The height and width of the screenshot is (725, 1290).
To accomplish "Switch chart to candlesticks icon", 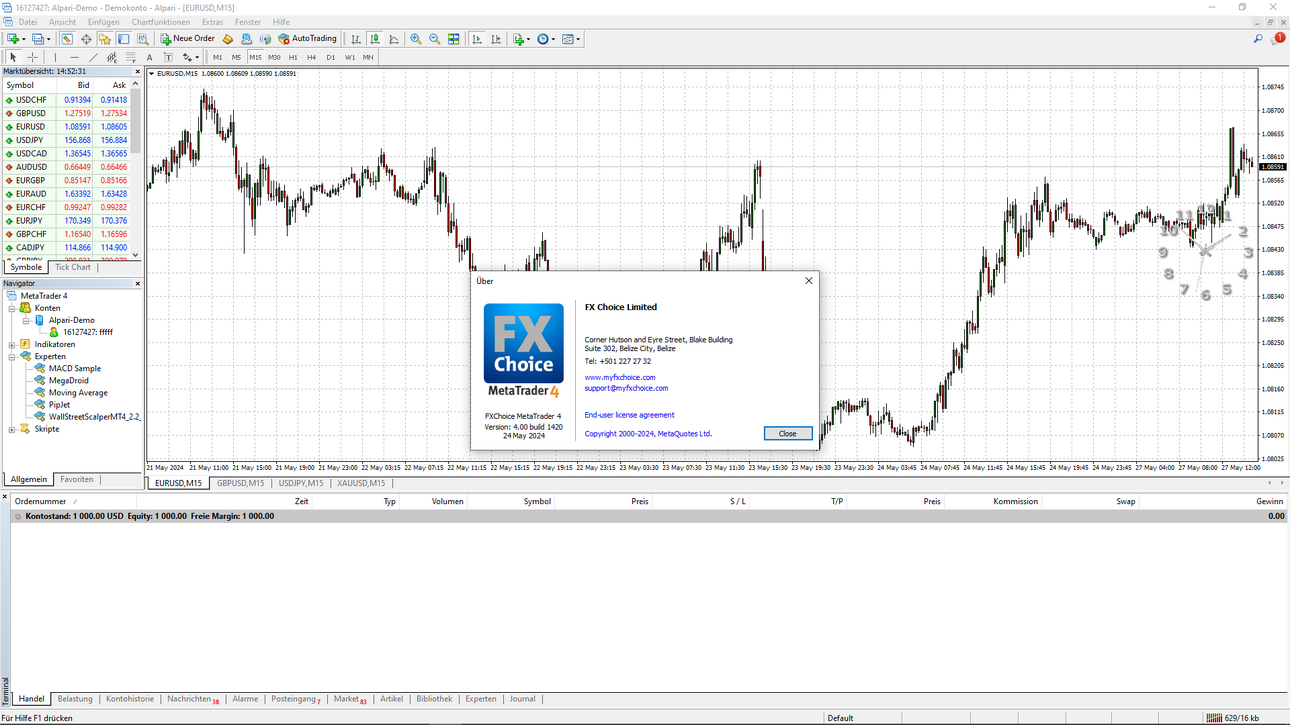I will (375, 39).
